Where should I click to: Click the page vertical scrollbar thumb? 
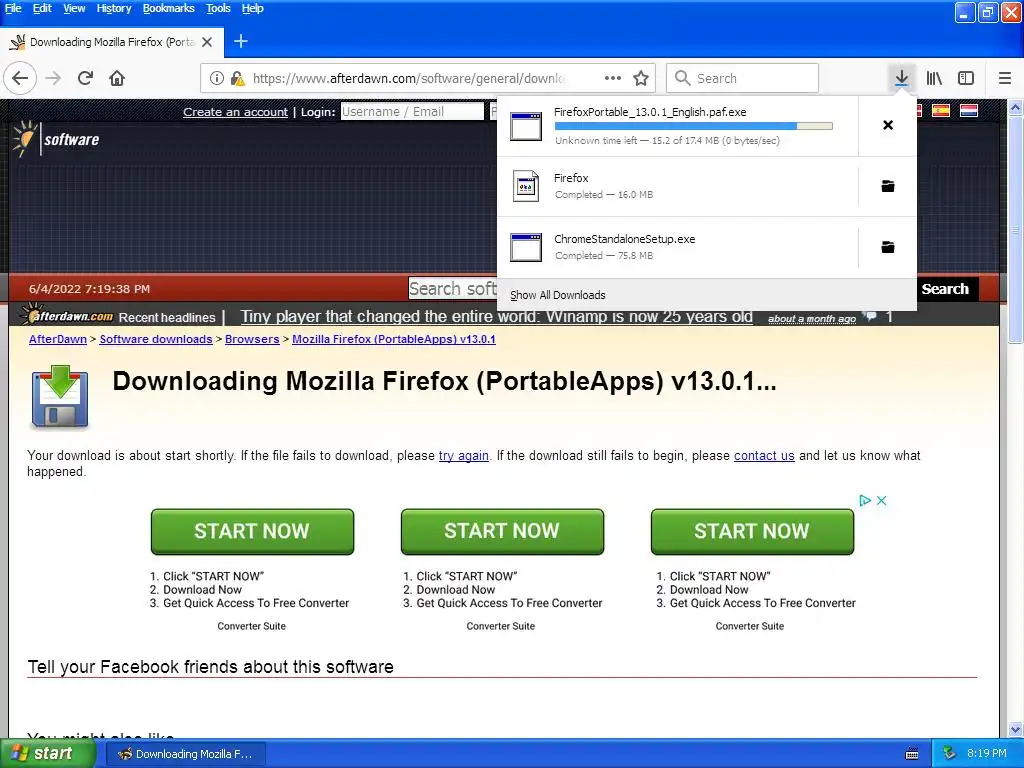pyautogui.click(x=1016, y=229)
